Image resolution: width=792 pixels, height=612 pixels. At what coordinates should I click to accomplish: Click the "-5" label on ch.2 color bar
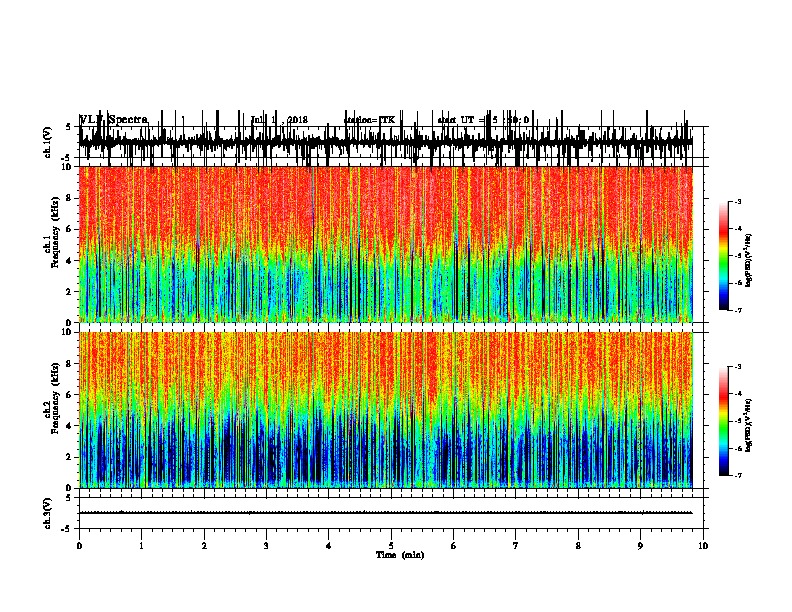click(x=738, y=421)
